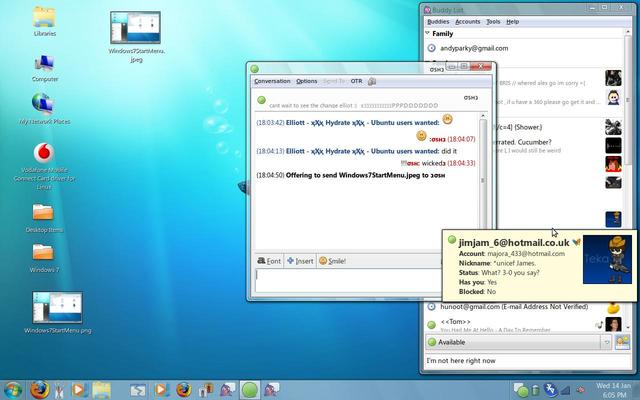Click the Pidgin icon in Buddy List titlebar

(x=427, y=9)
